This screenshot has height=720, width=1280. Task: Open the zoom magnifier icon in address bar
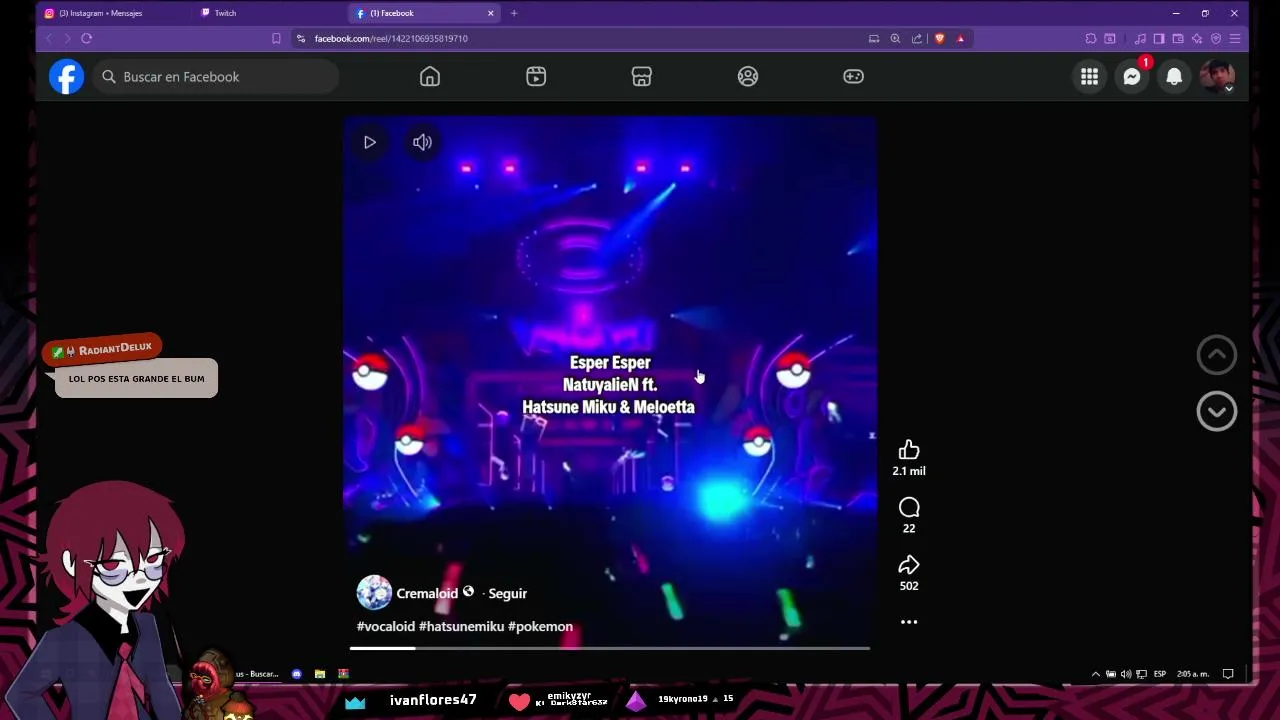coord(895,38)
